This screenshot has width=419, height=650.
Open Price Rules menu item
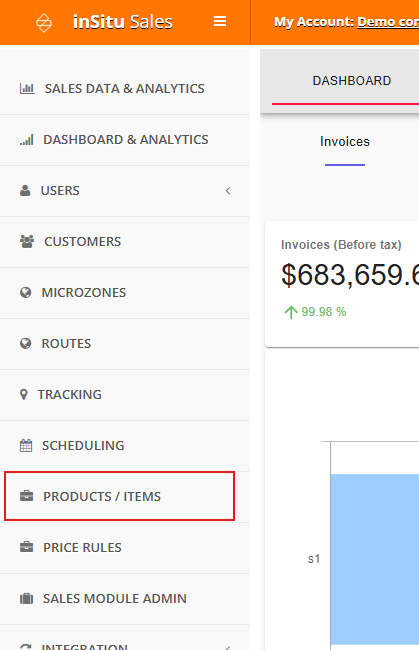click(125, 548)
